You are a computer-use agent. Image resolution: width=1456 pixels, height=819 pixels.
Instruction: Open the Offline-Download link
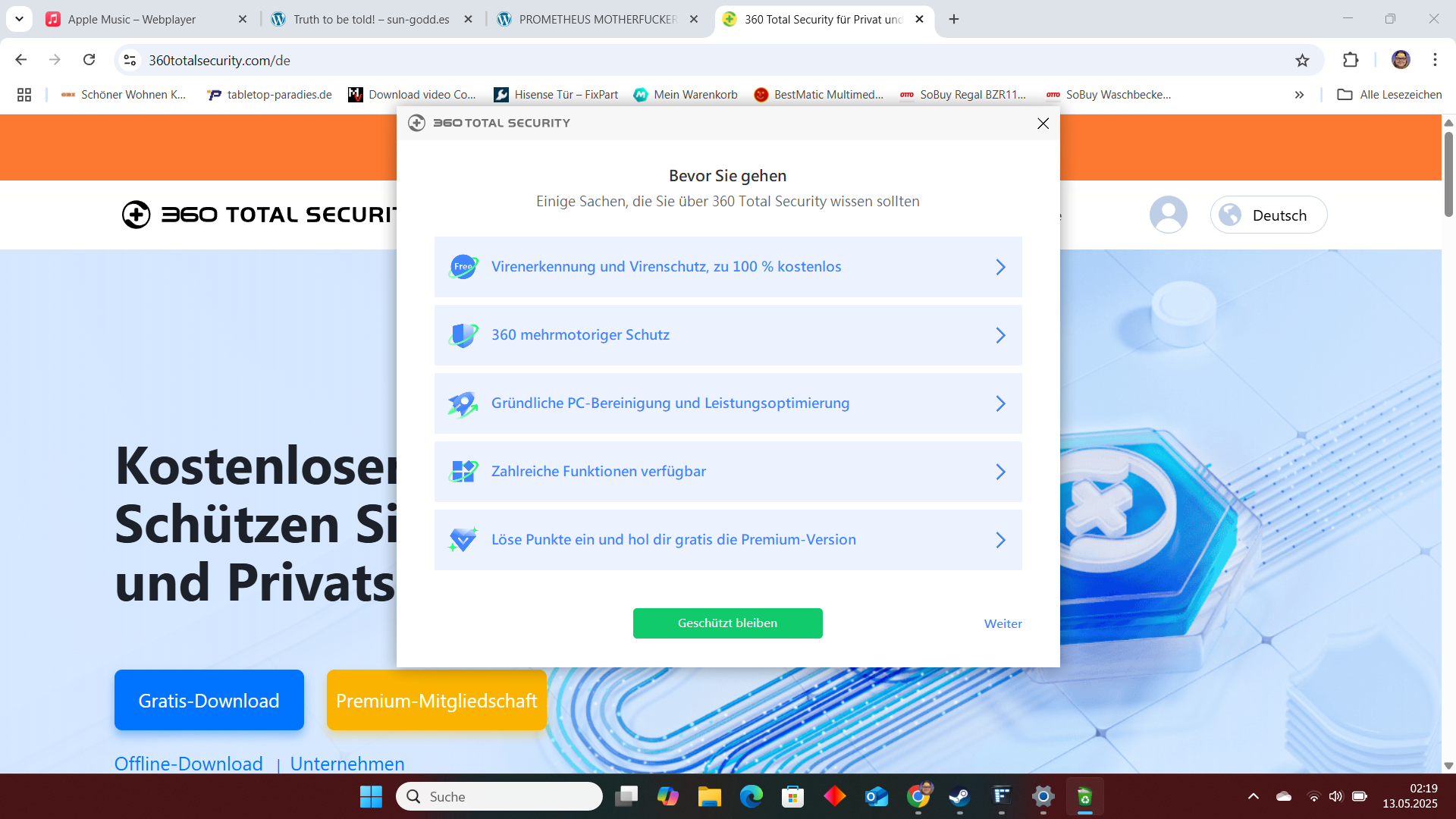[189, 763]
